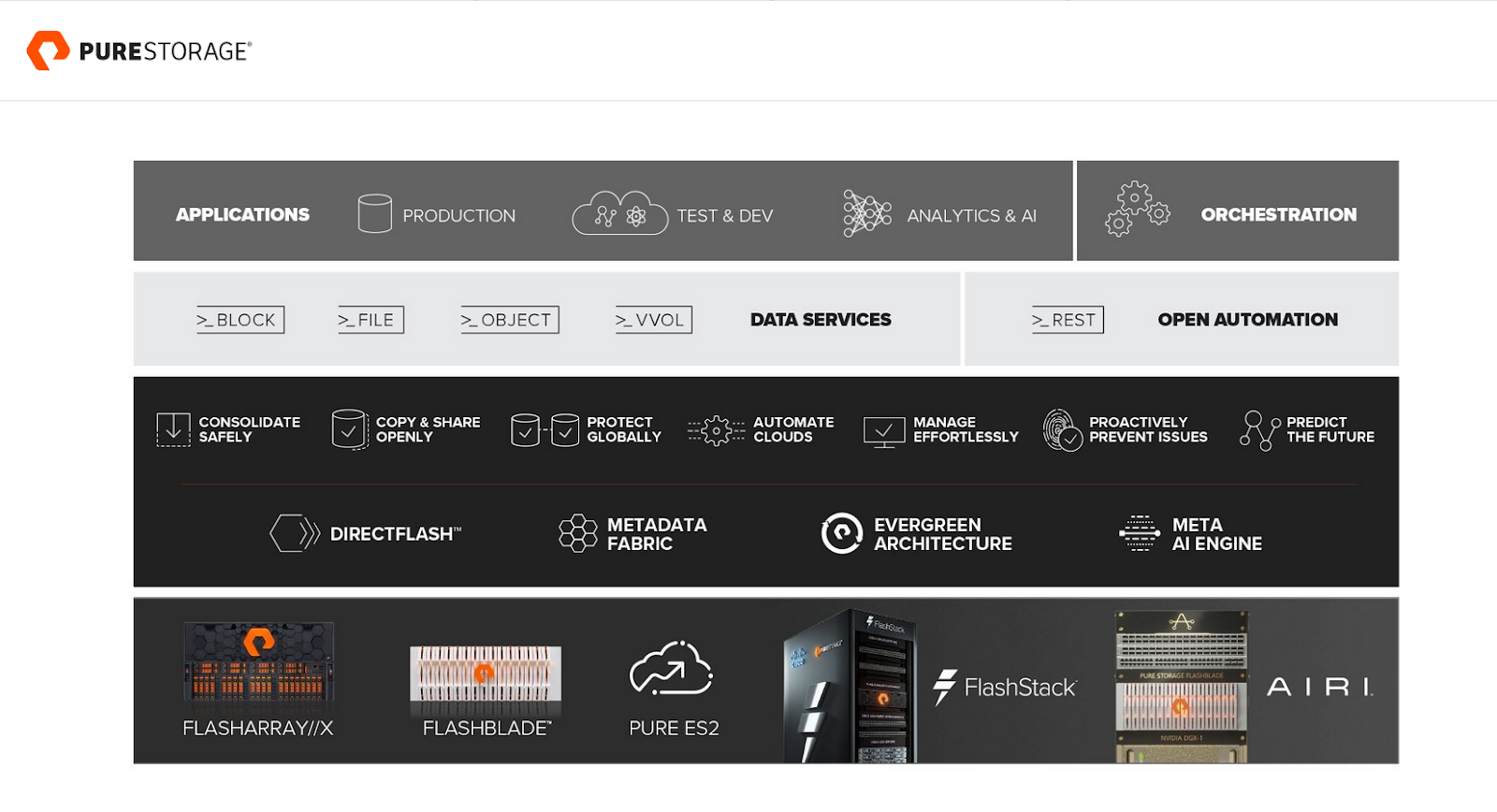
Task: Click the FlashBlade hardware image
Action: click(x=486, y=674)
